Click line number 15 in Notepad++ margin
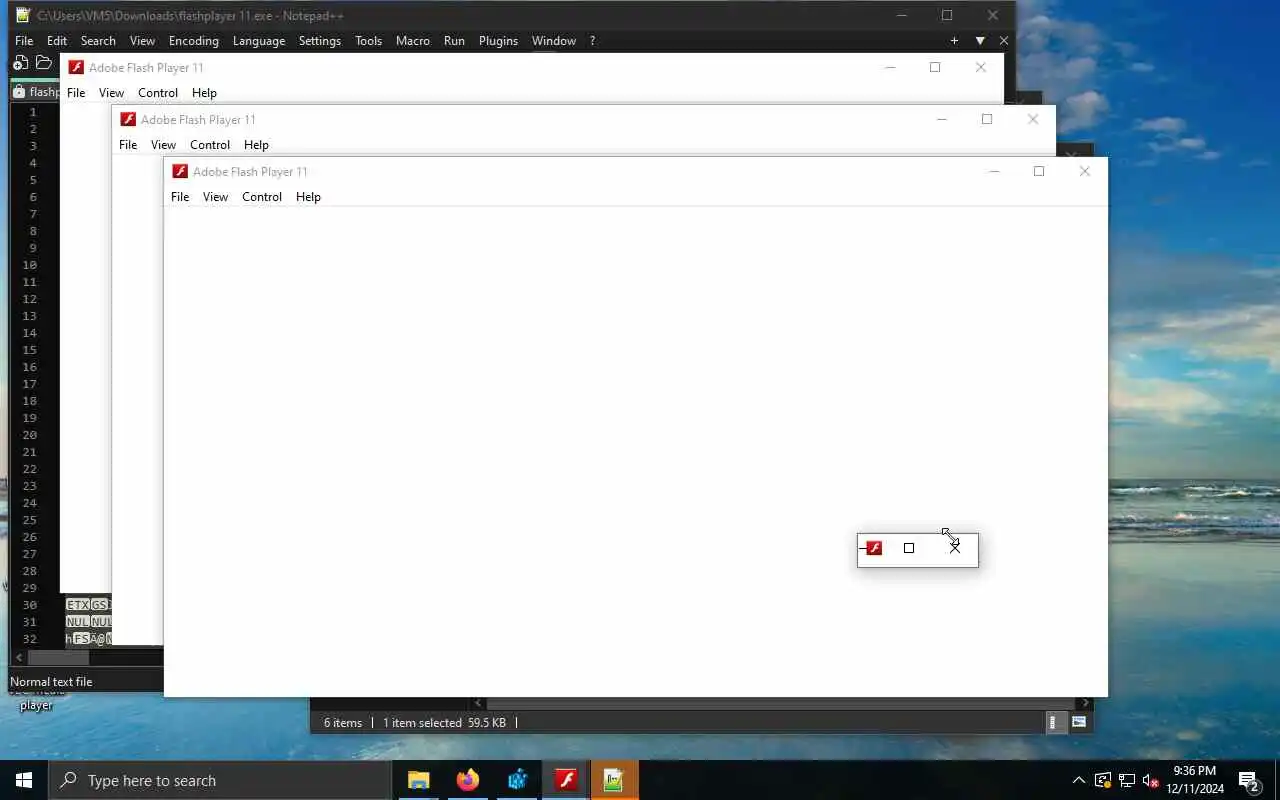Screen dimensions: 1280x800 [29, 350]
